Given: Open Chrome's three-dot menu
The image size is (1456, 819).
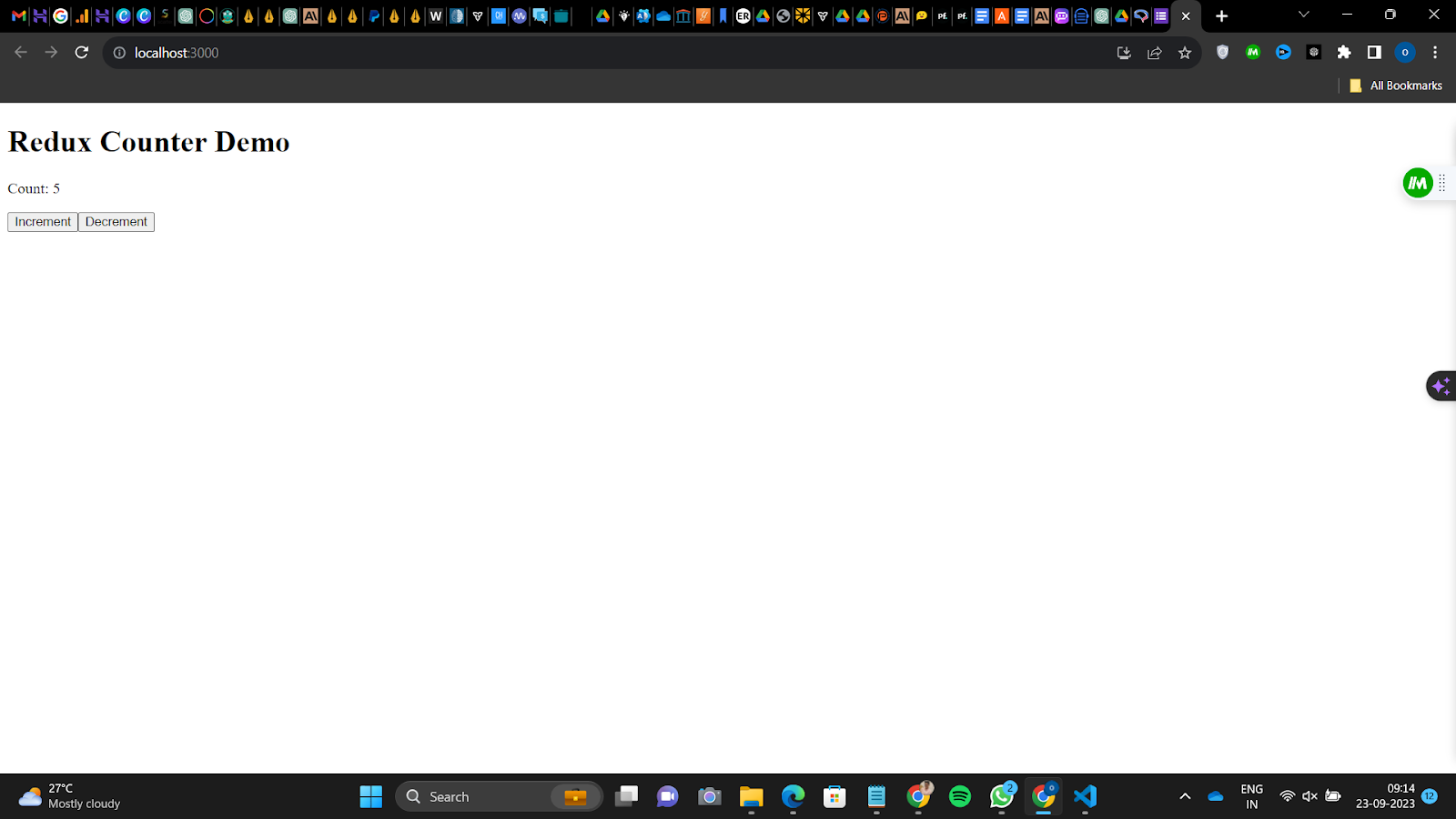Looking at the screenshot, I should point(1435,53).
